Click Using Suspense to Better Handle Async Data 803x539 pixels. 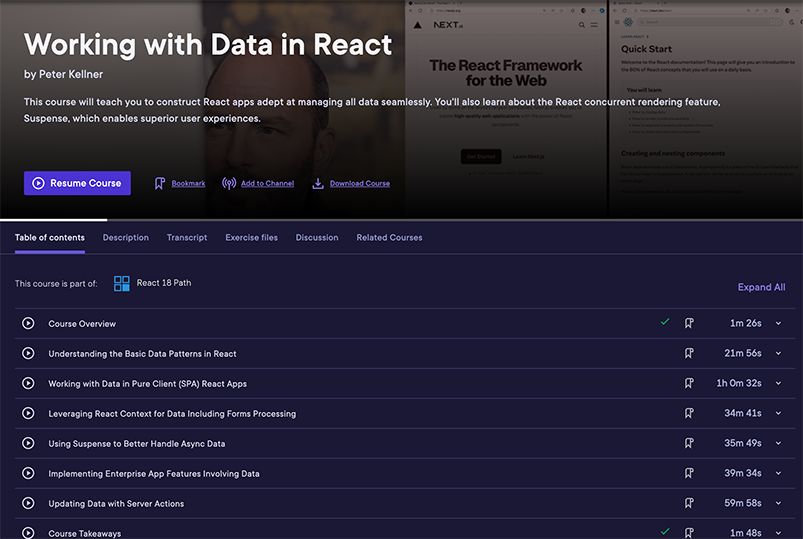click(137, 444)
